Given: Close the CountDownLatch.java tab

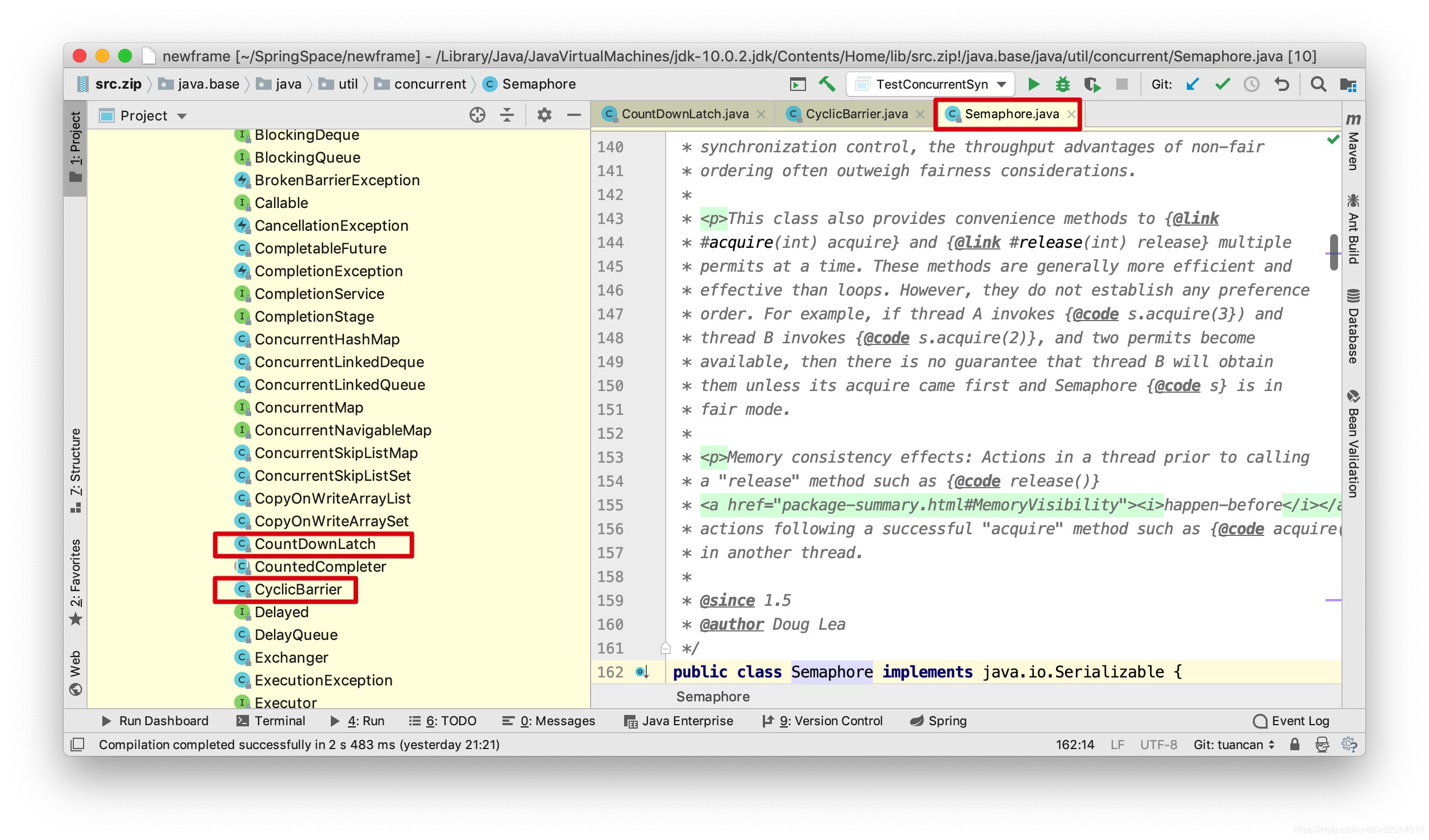Looking at the screenshot, I should [x=761, y=114].
